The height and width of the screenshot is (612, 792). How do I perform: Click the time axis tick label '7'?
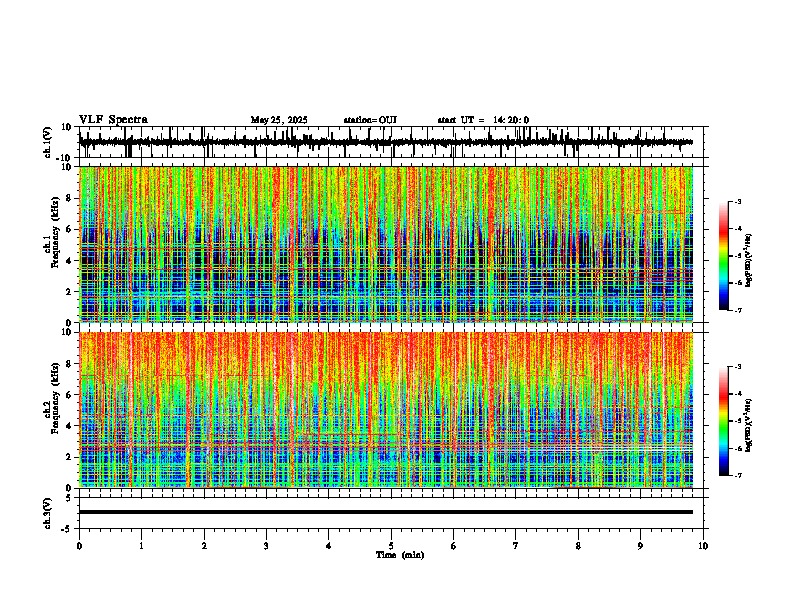[516, 546]
